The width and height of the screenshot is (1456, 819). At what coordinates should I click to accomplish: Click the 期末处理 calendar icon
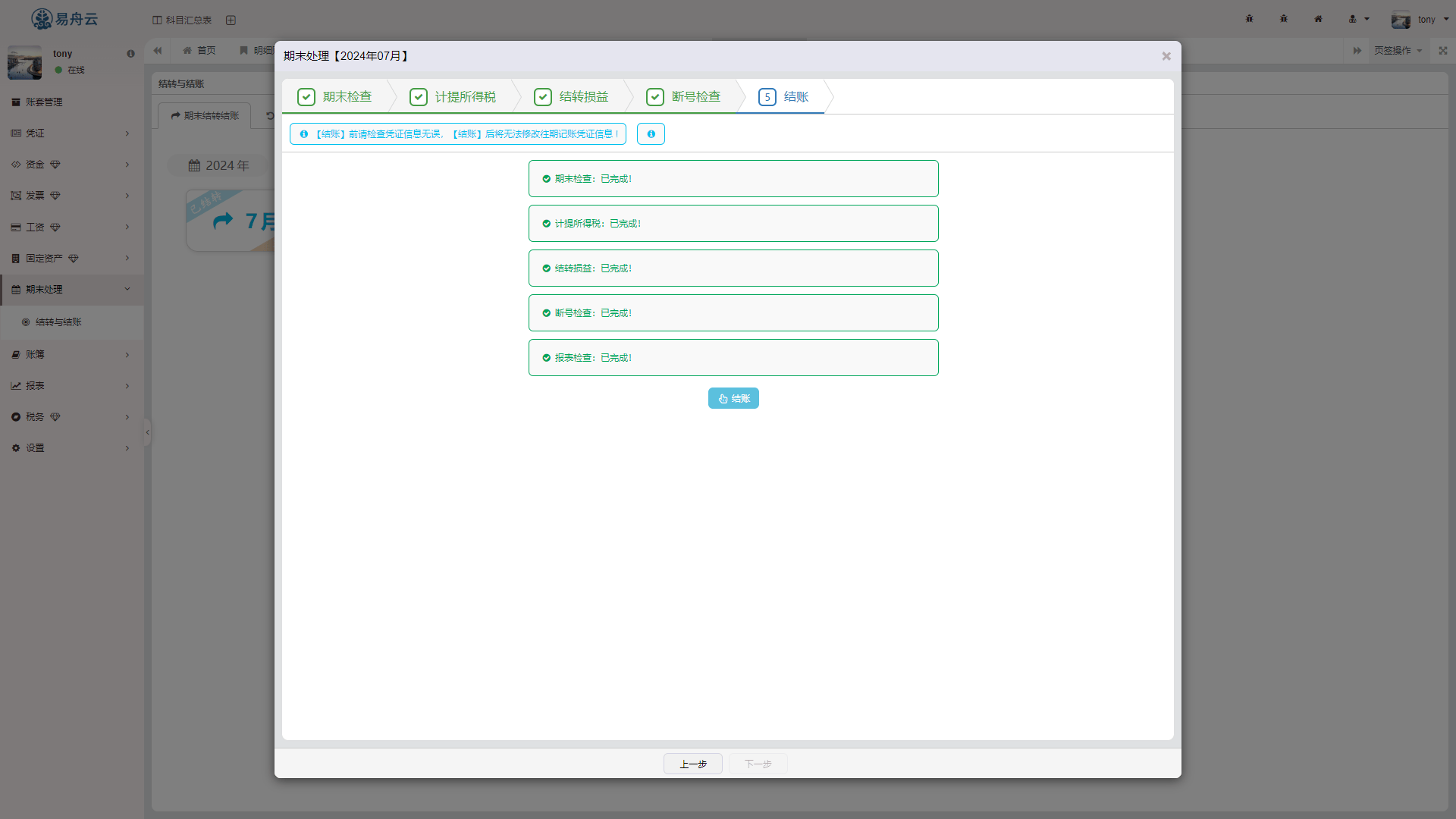[16, 290]
